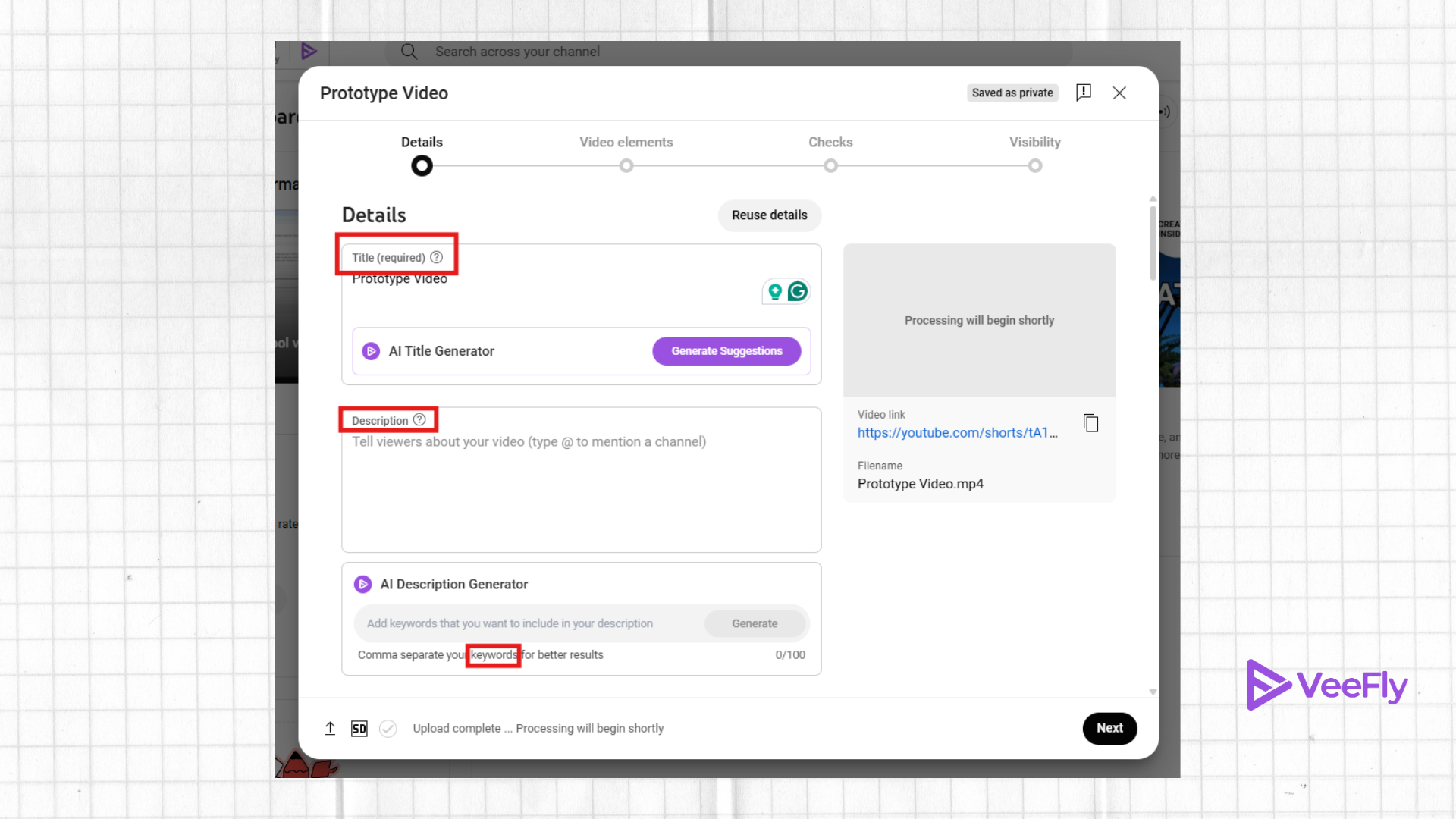Click the teal lightbulb suggestions icon near title
This screenshot has height=819, width=1456.
coord(774,291)
